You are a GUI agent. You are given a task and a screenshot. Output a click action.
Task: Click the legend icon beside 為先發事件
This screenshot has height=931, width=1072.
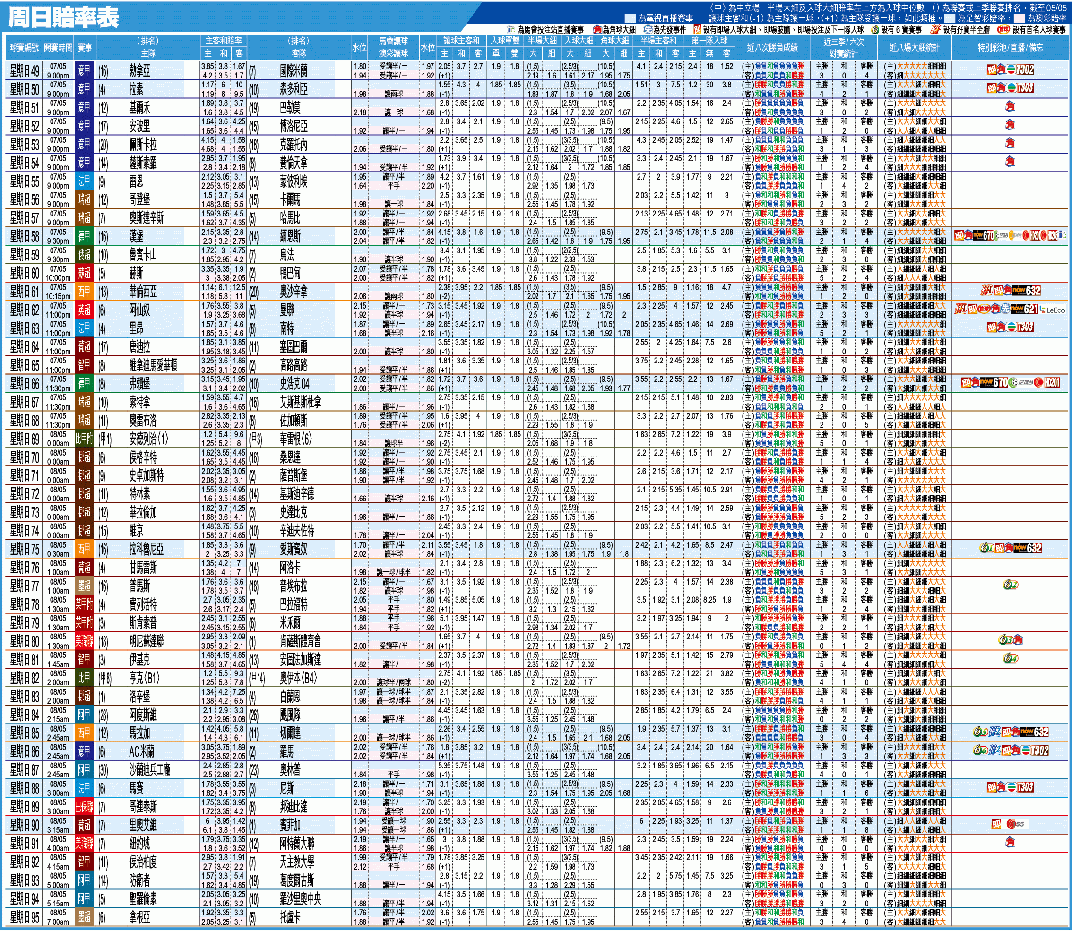647,30
